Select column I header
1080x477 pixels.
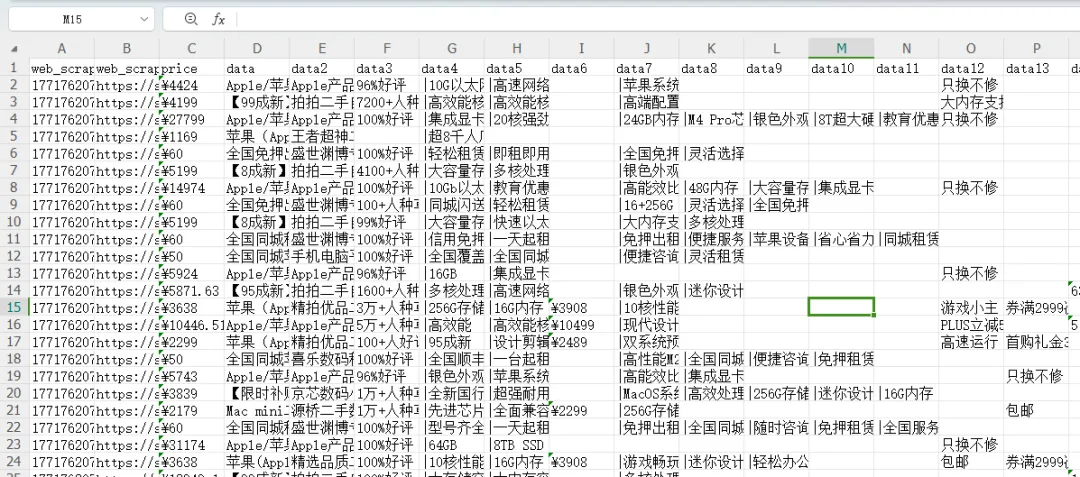(x=581, y=48)
